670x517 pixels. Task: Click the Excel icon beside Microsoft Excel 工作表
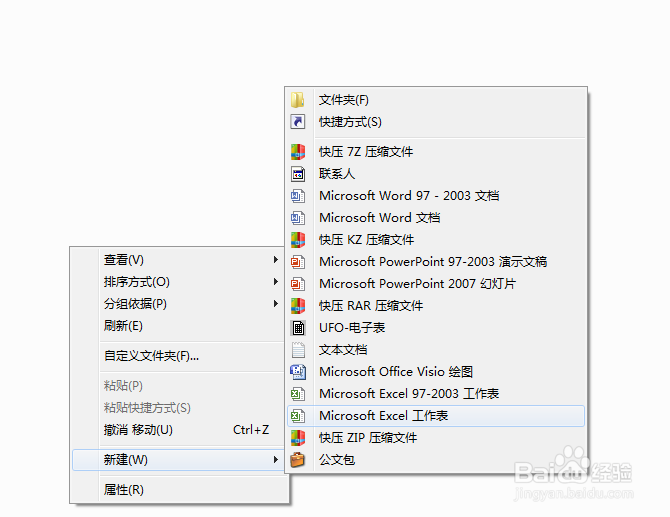coord(298,416)
